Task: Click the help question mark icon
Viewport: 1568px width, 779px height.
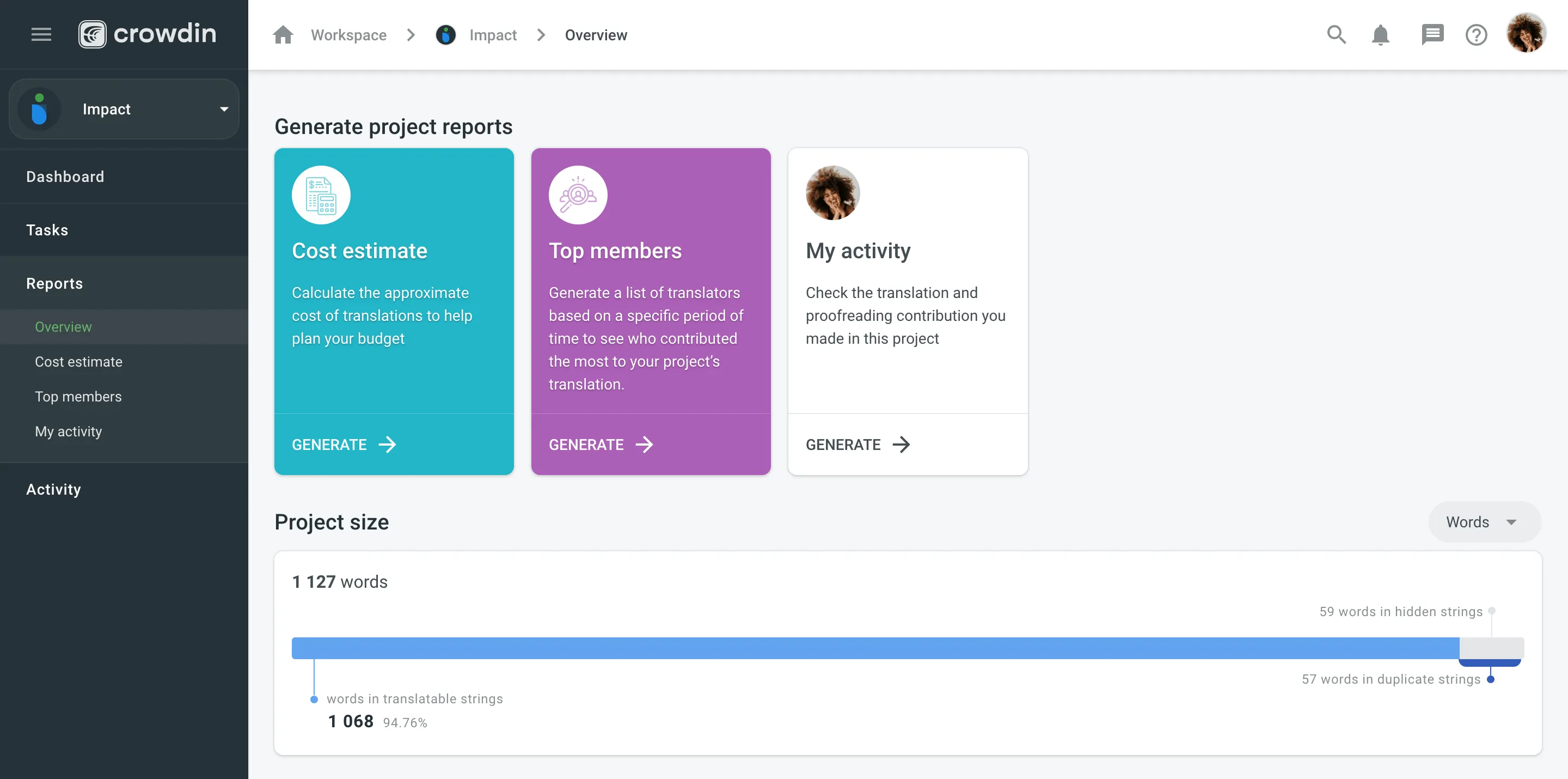Action: (1476, 34)
